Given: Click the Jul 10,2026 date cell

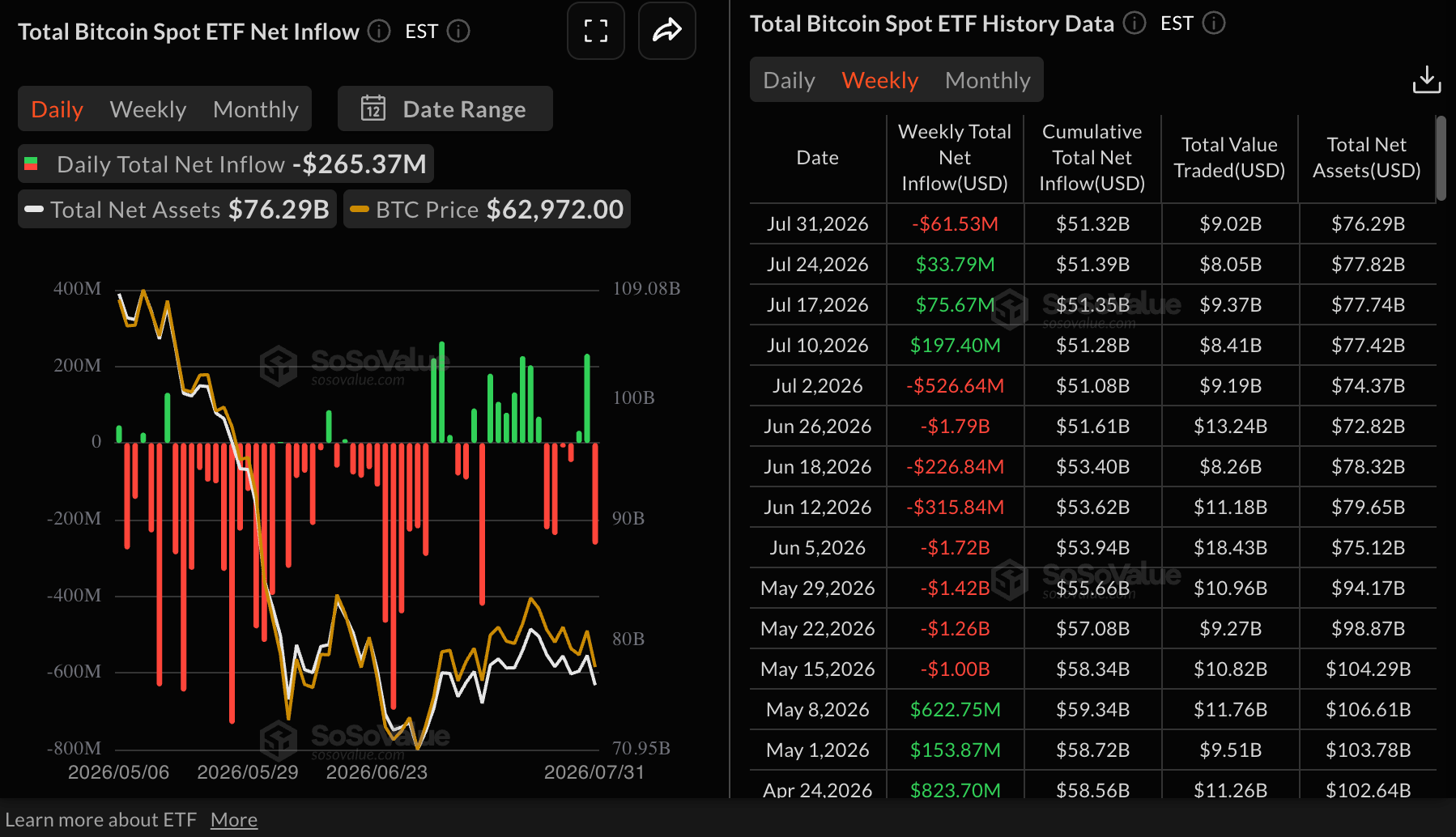Looking at the screenshot, I should (818, 345).
